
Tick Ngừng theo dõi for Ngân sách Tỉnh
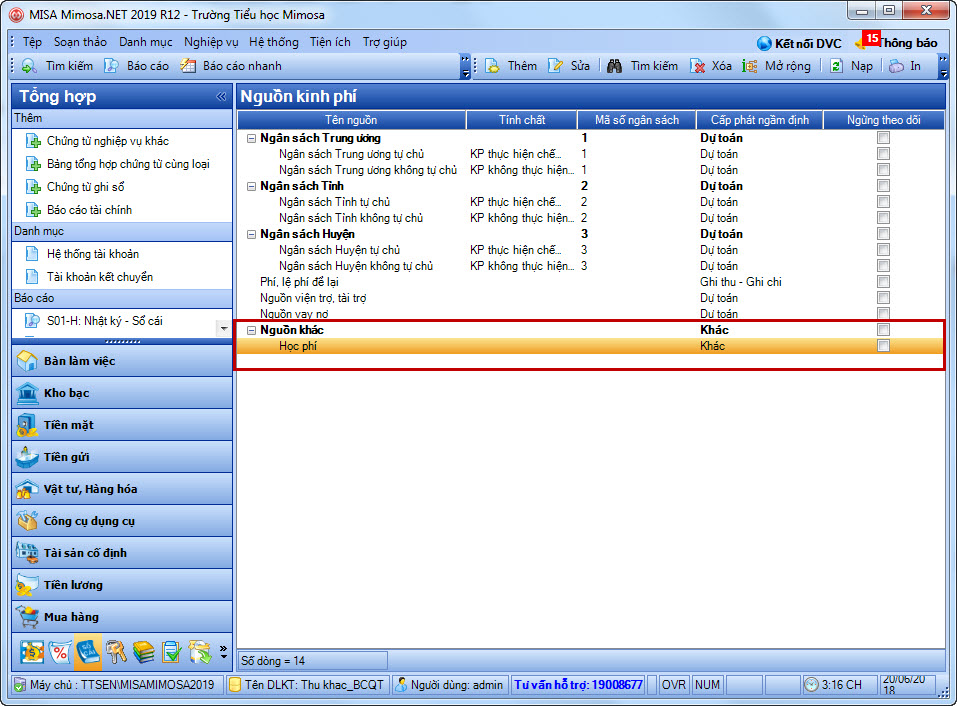[x=883, y=186]
